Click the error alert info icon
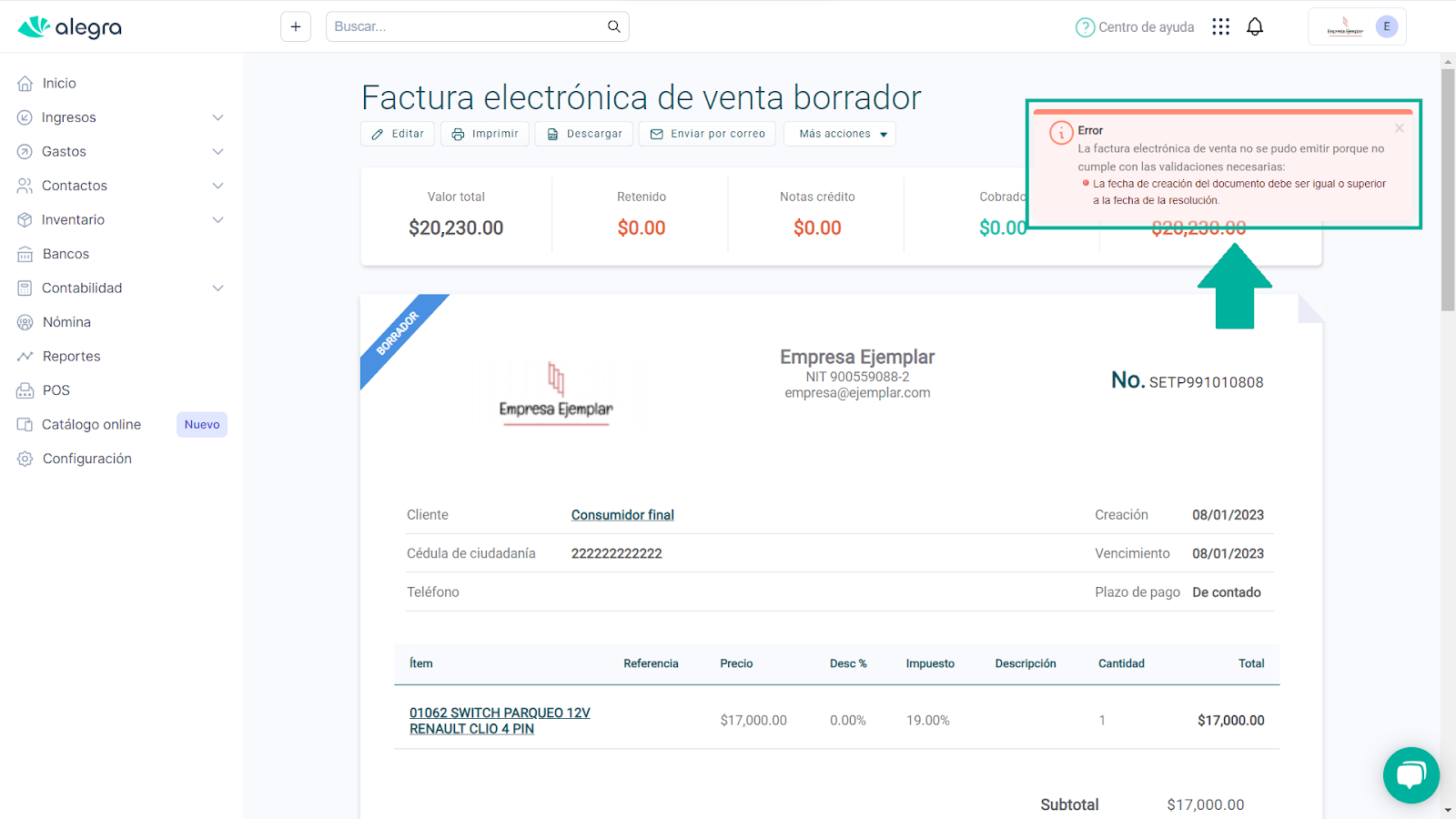Screen dimensions: 1456x819 1061,133
